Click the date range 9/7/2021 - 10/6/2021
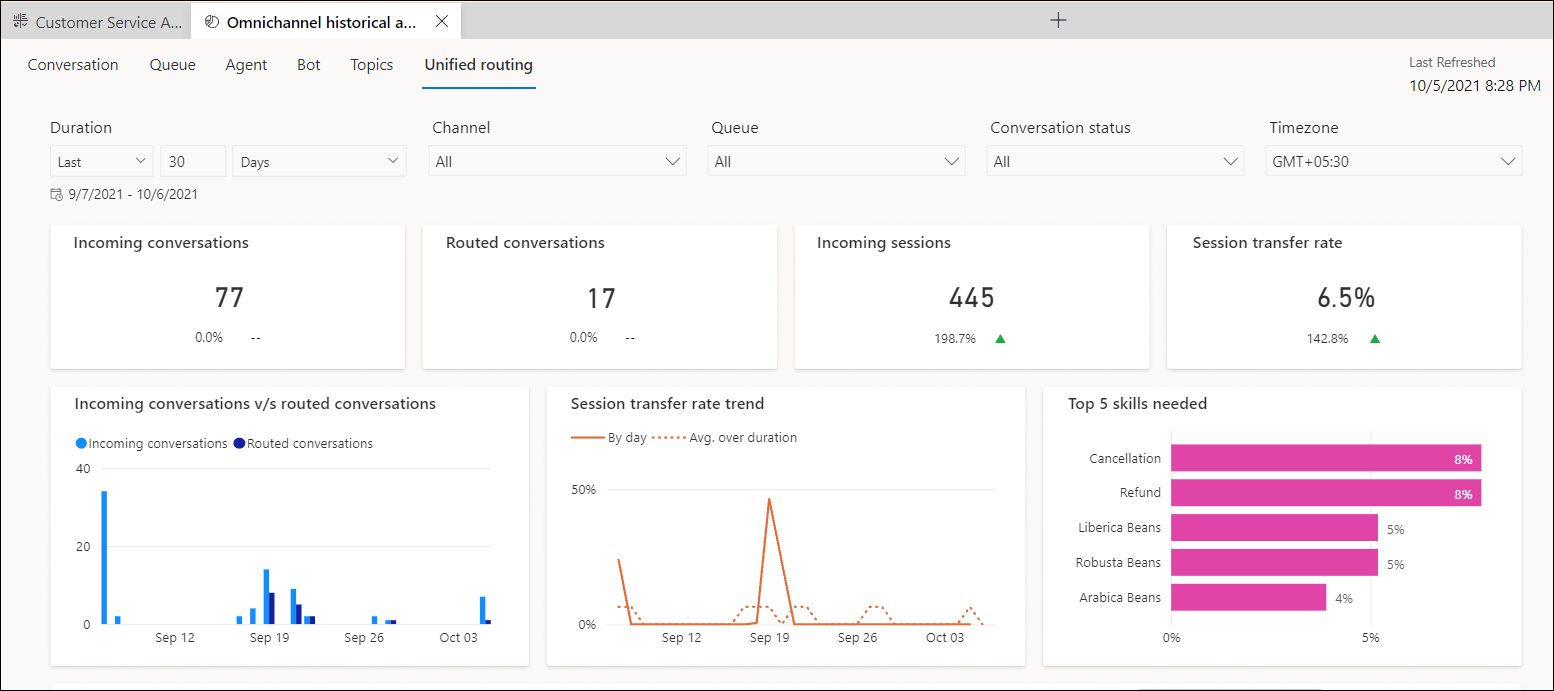Viewport: 1554px width, 691px height. tap(133, 195)
